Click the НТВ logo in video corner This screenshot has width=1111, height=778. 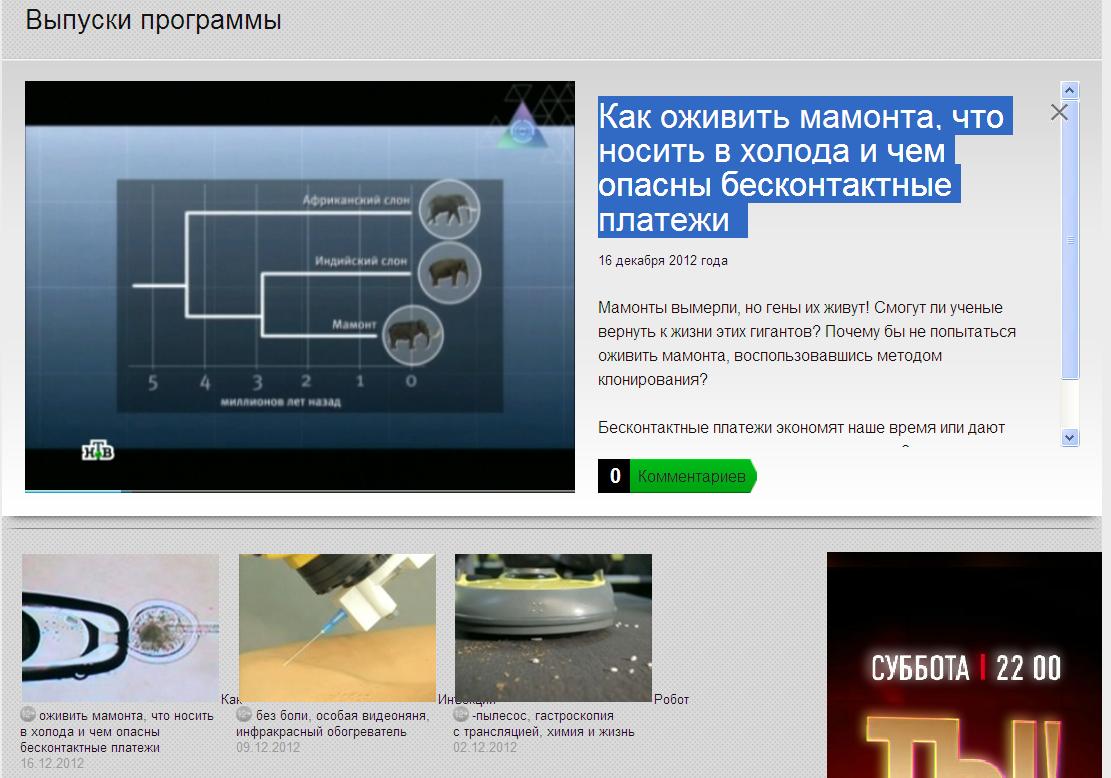tap(98, 451)
